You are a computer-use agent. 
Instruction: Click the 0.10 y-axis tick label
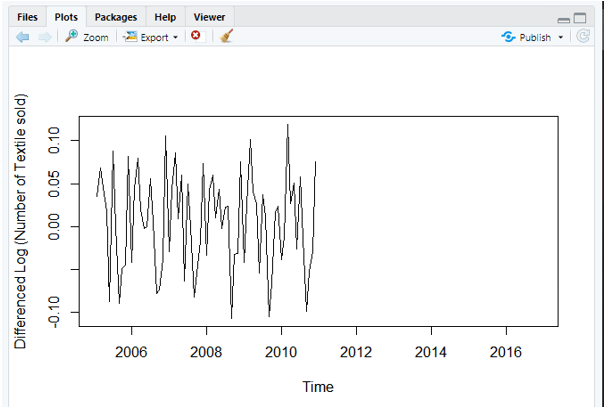54,140
